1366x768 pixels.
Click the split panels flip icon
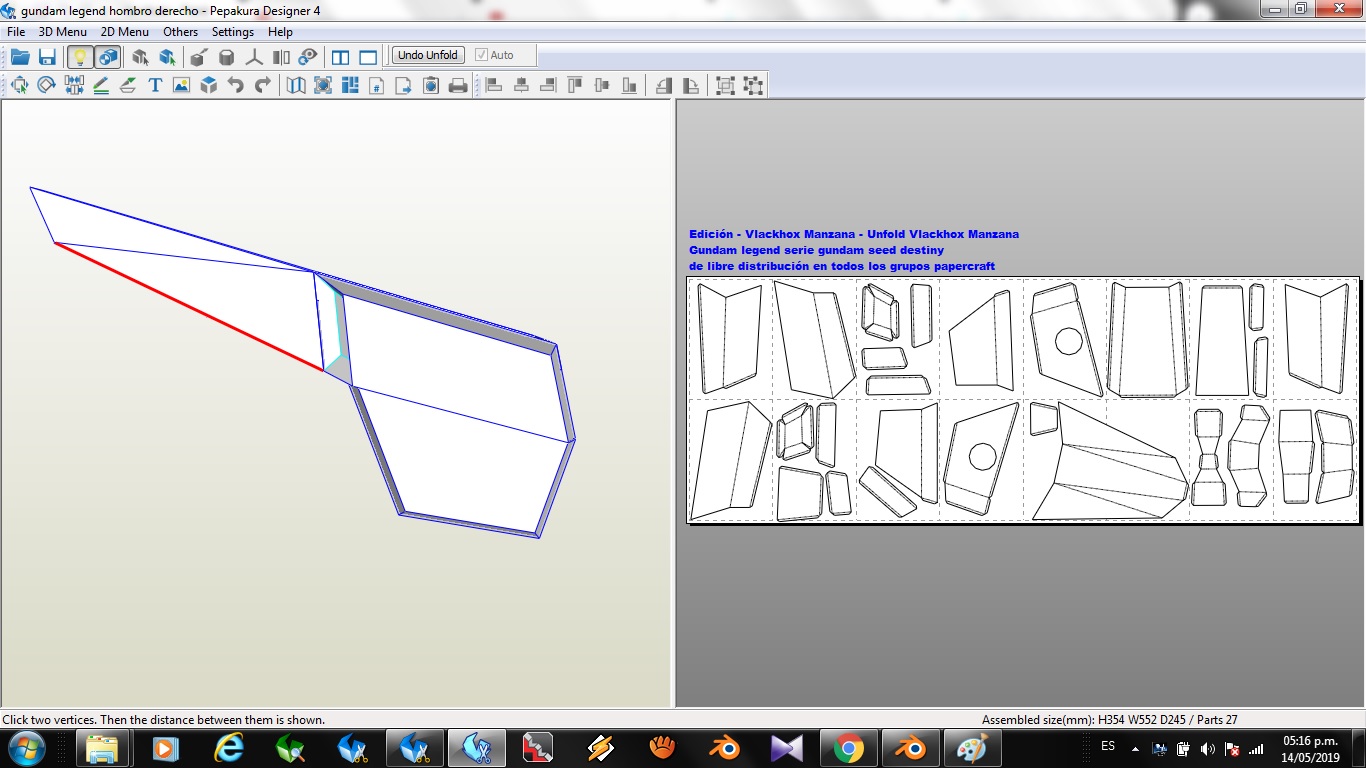click(281, 57)
